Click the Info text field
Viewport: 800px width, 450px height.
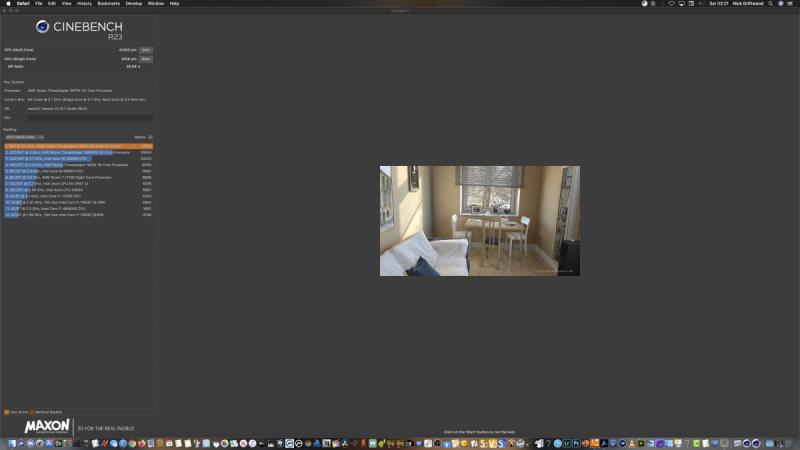tap(90, 118)
